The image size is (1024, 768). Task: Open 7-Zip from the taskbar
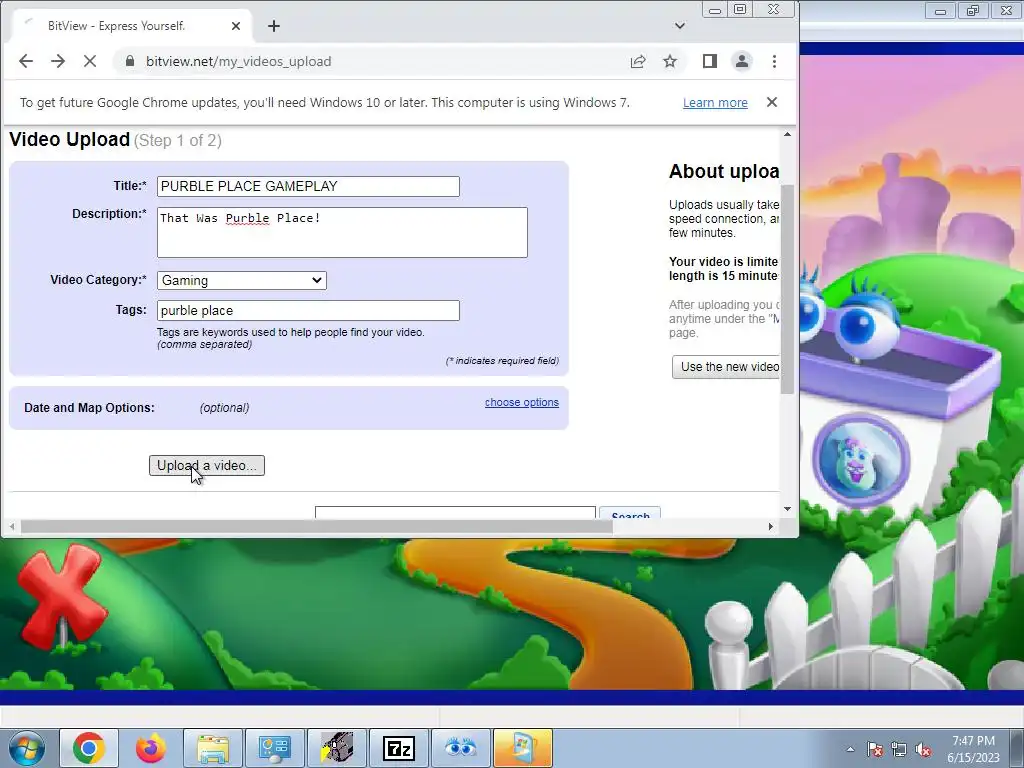coord(398,748)
